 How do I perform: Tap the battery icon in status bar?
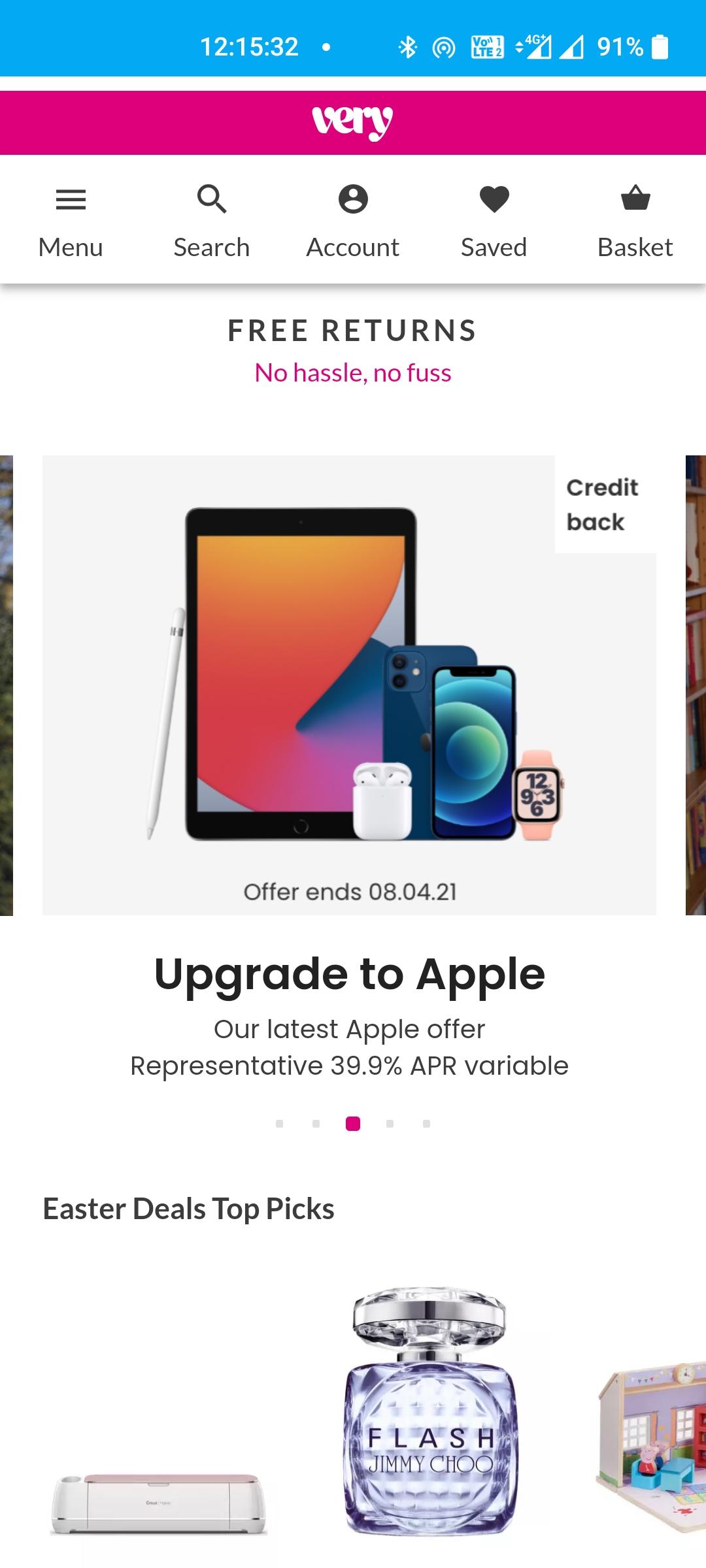[660, 47]
